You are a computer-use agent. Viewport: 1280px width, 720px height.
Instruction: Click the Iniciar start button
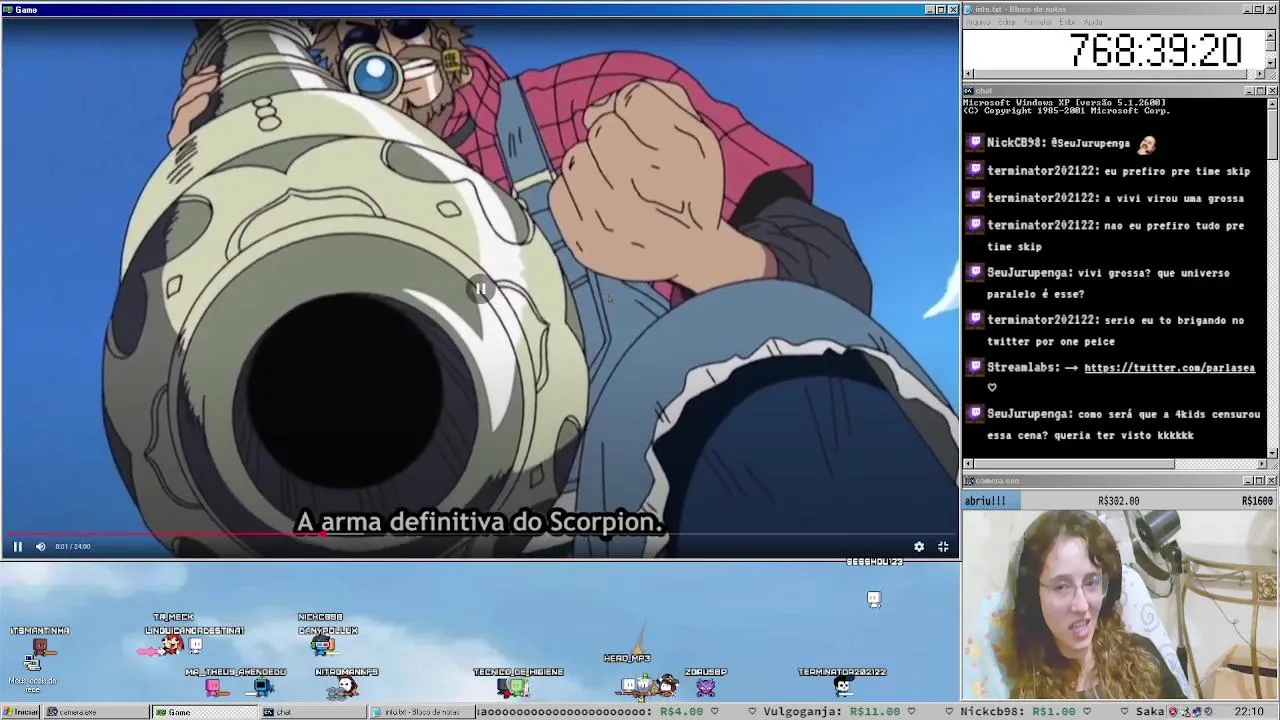pos(20,712)
